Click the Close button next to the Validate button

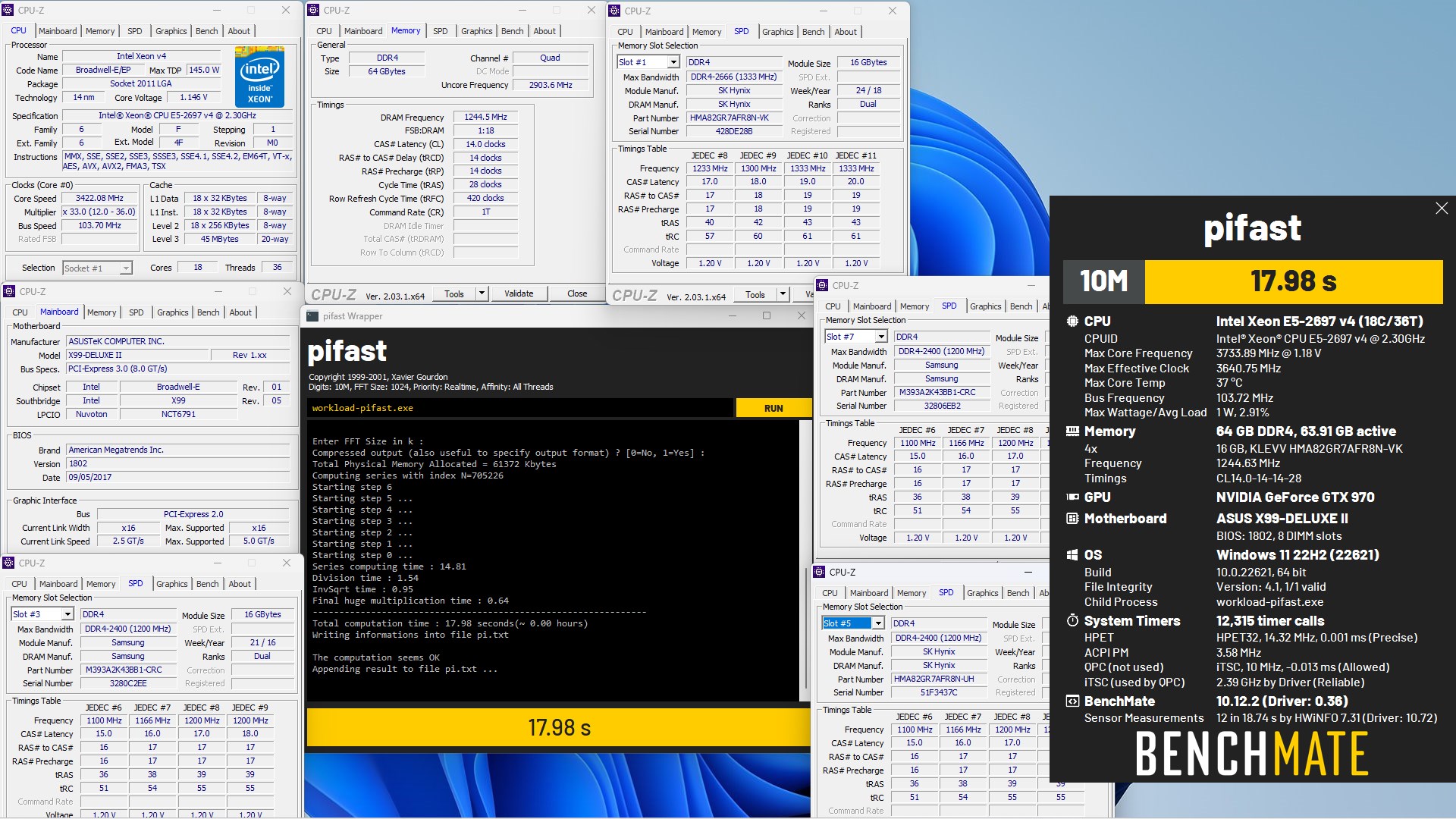(577, 293)
